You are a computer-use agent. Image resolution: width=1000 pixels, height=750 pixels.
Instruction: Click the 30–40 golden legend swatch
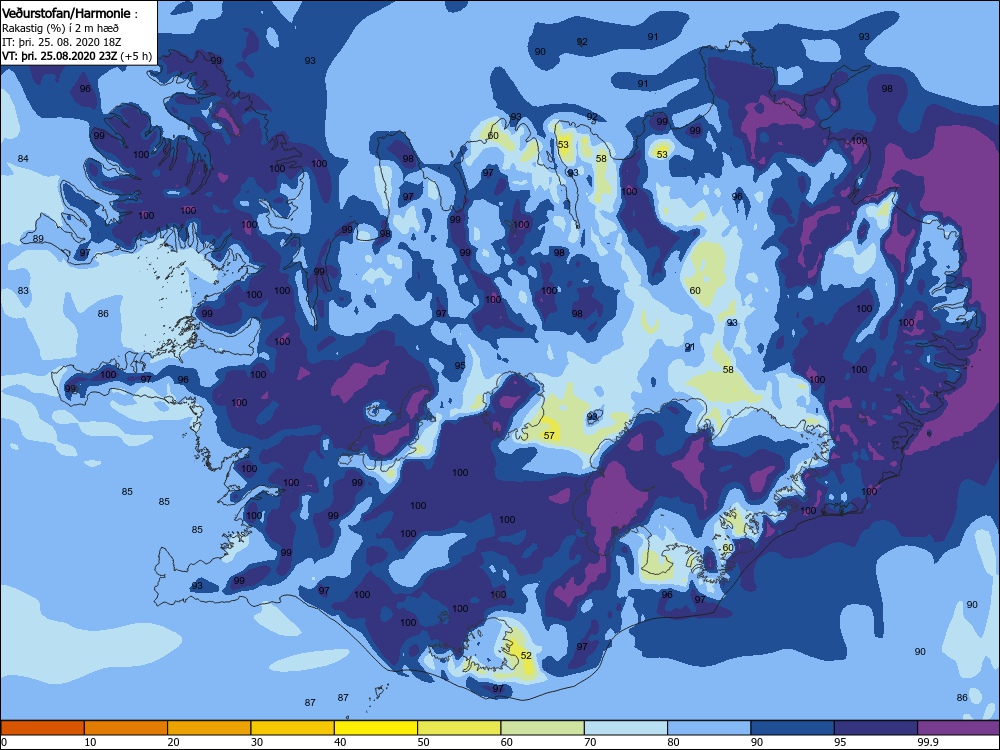click(293, 728)
